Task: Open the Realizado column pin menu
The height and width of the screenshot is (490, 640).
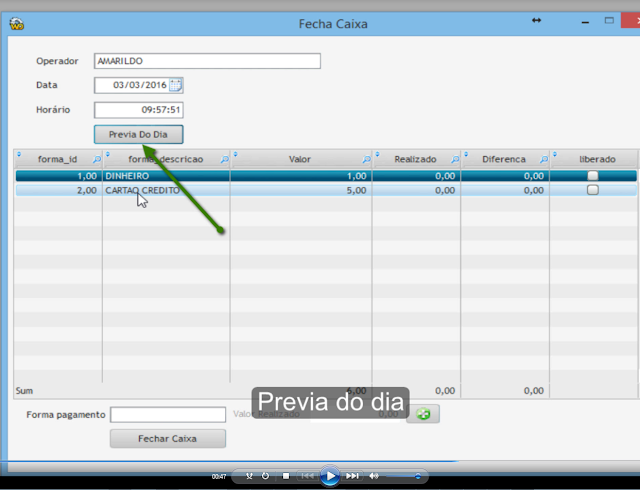Action: point(378,154)
